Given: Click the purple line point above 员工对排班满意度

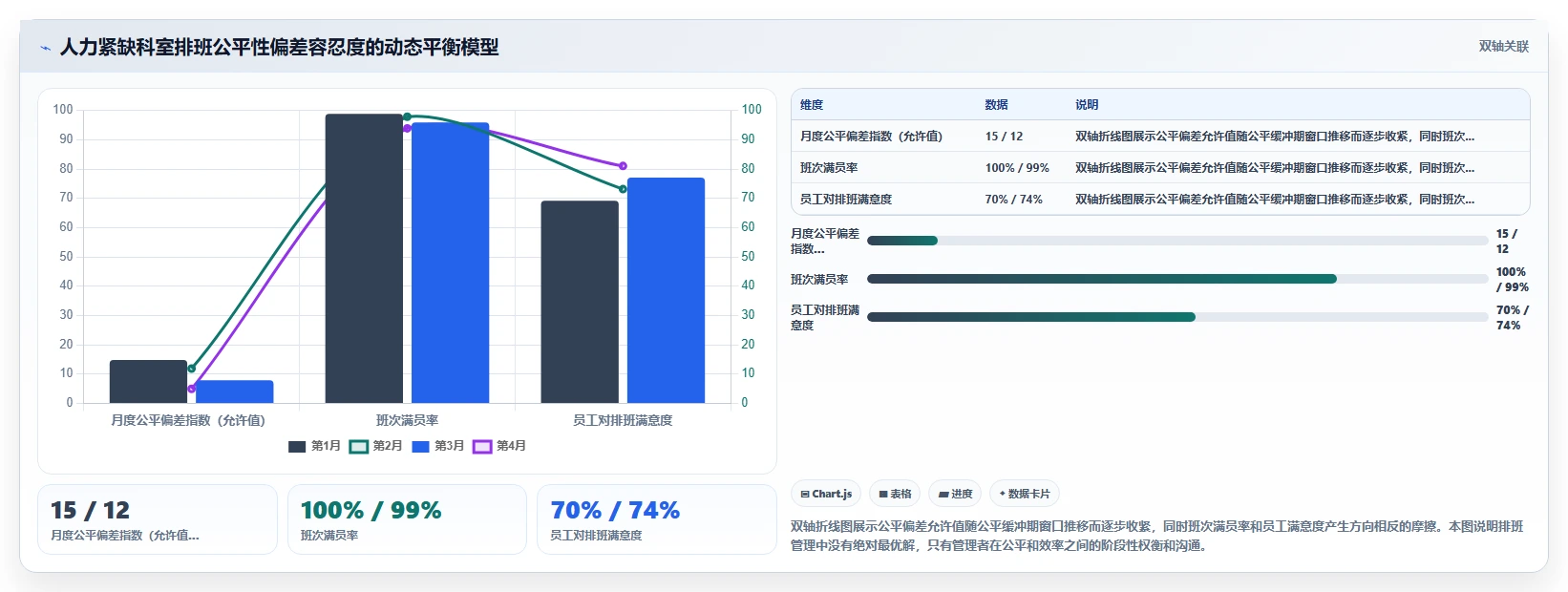Looking at the screenshot, I should pos(623,166).
